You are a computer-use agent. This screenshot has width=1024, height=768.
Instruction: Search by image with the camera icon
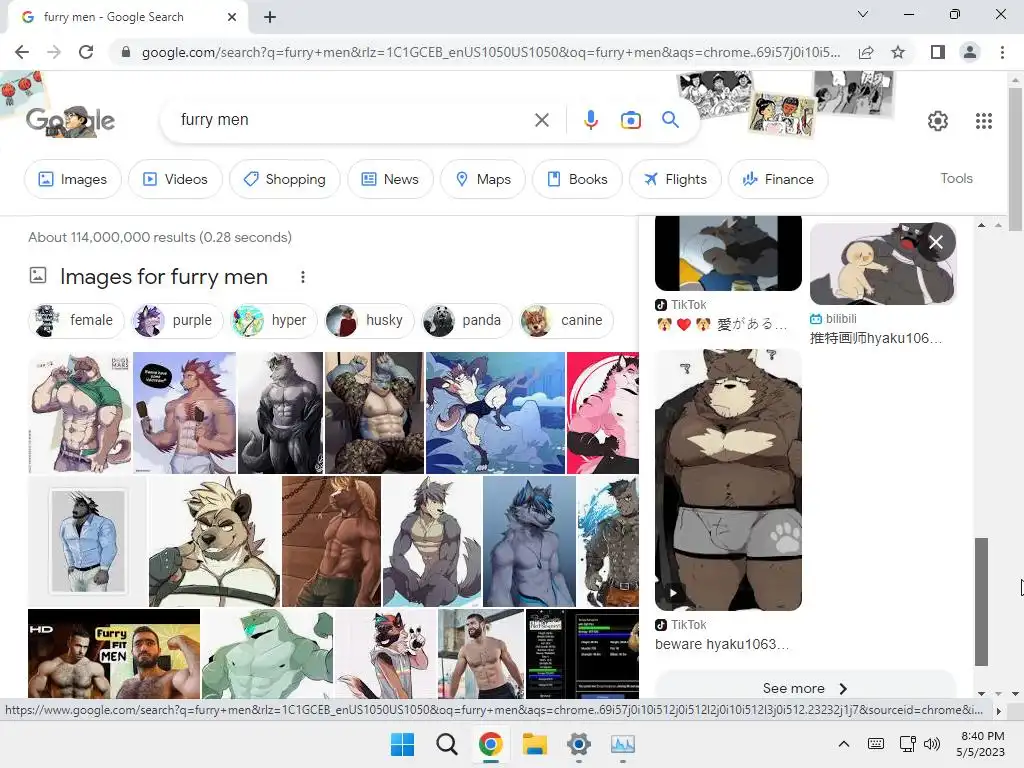tap(630, 120)
